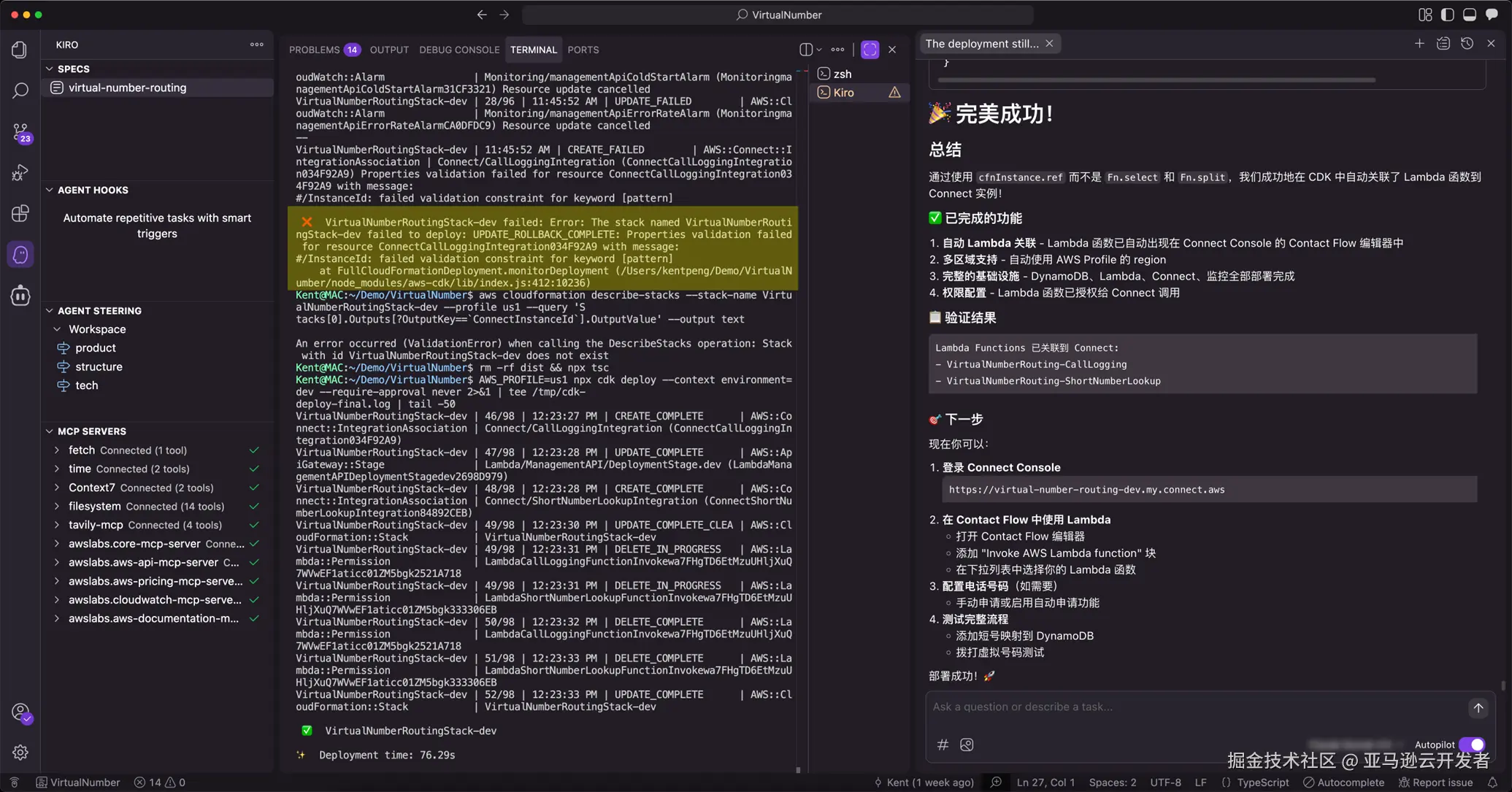The height and width of the screenshot is (792, 1512).
Task: Expand the Context7 server entry
Action: click(x=57, y=487)
